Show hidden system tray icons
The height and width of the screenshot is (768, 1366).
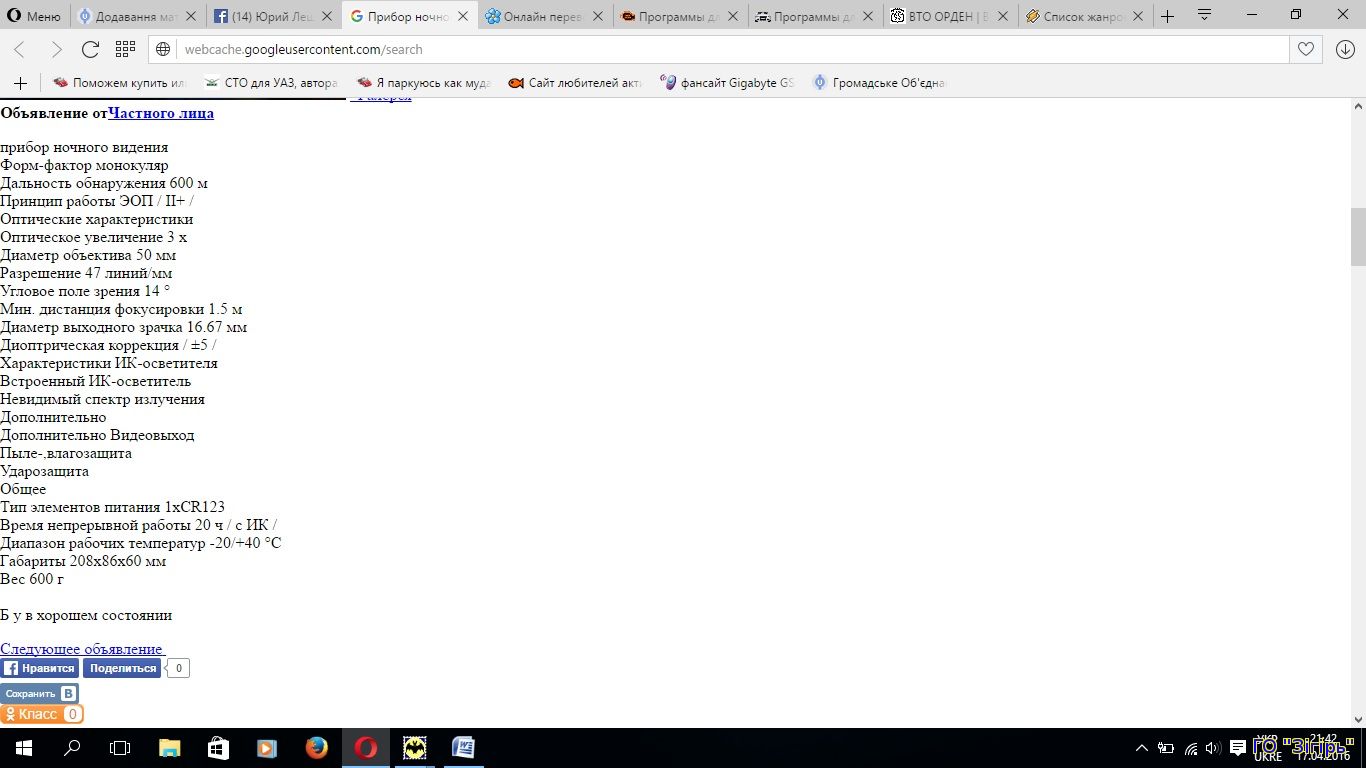pyautogui.click(x=1142, y=748)
